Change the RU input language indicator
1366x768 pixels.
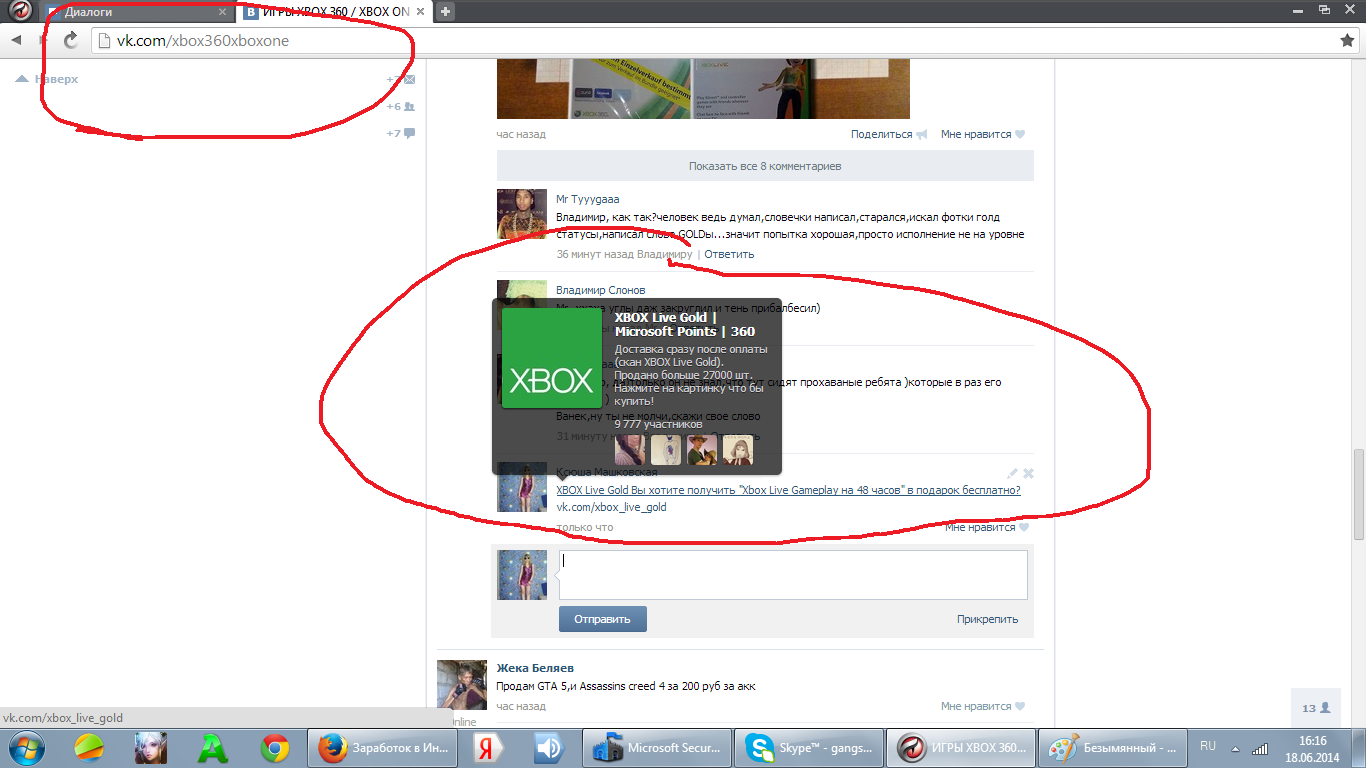1208,746
